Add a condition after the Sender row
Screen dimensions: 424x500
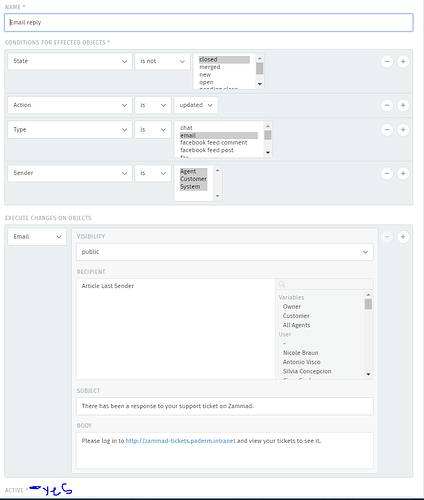click(403, 173)
